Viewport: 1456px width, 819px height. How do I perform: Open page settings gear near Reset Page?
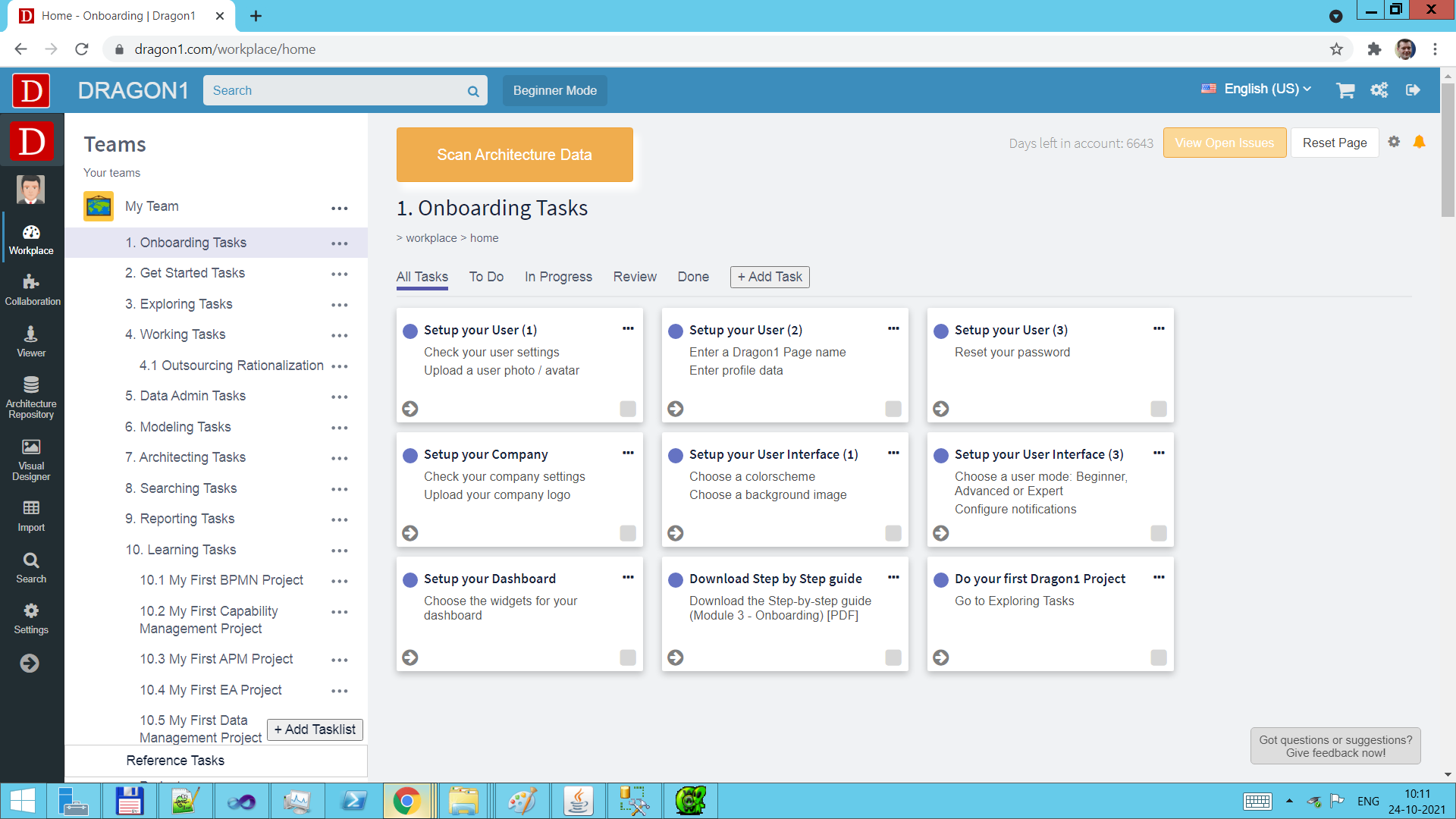pyautogui.click(x=1394, y=142)
